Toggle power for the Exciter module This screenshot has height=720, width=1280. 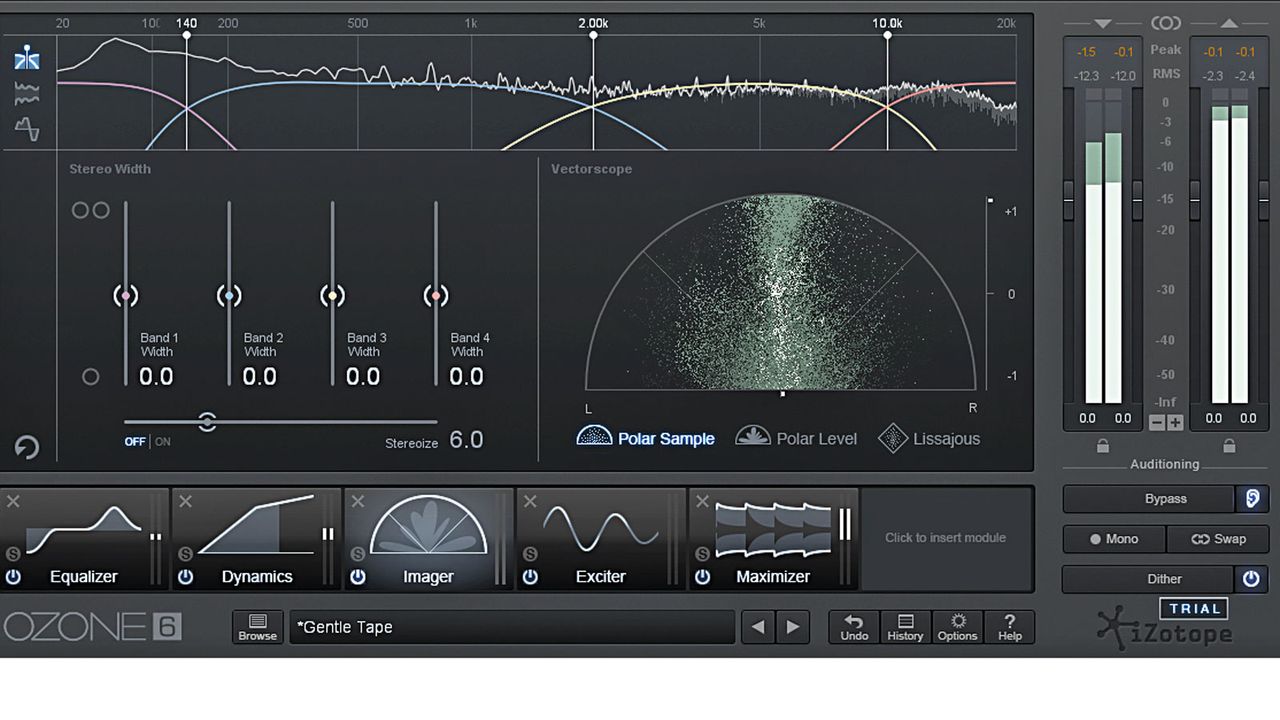[530, 577]
